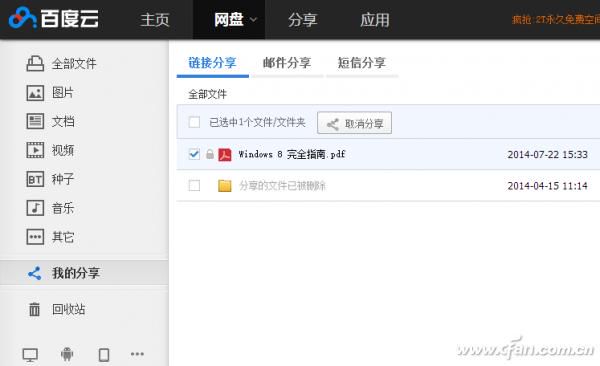The height and width of the screenshot is (366, 600).
Task: Click the 2014-04-15 11:14 date
Action: pos(548,186)
